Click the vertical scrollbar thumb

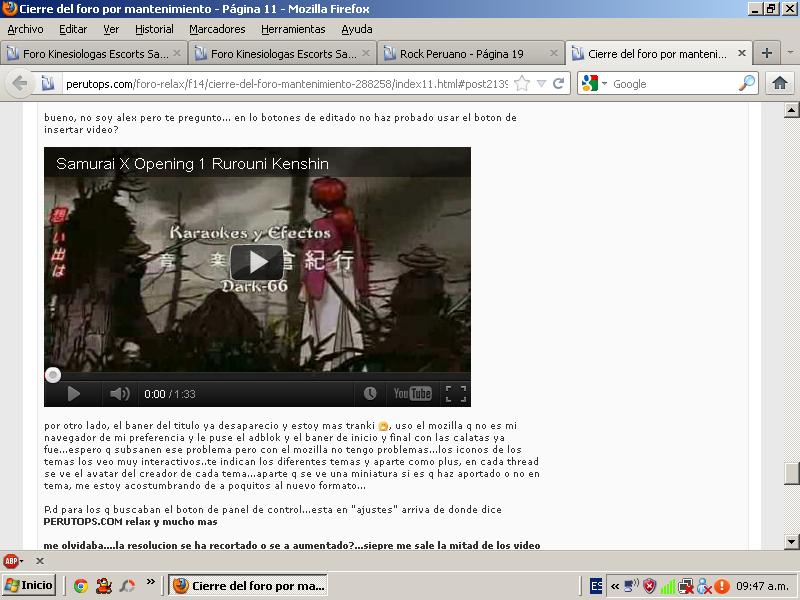[791, 473]
